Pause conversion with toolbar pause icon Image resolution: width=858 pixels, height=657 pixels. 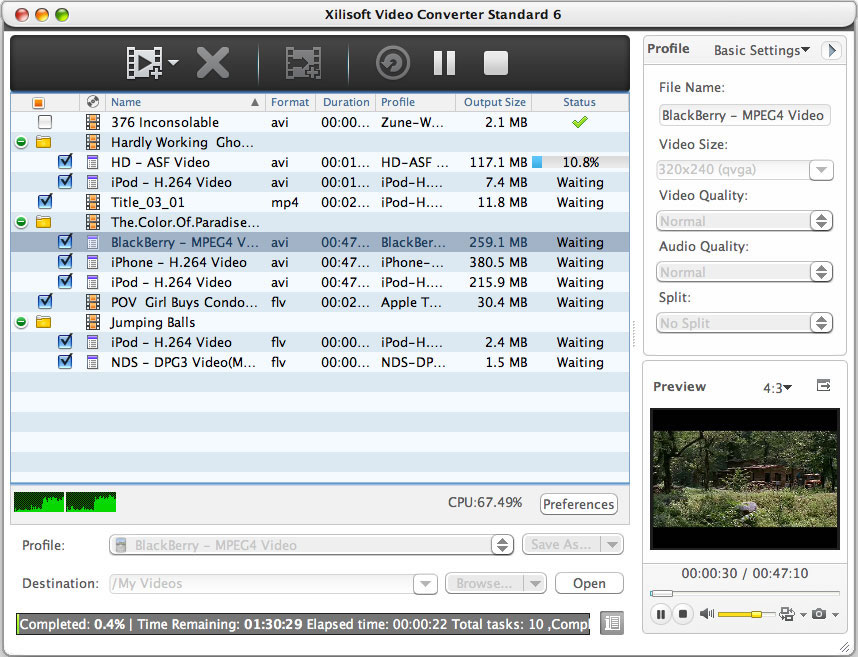point(444,63)
